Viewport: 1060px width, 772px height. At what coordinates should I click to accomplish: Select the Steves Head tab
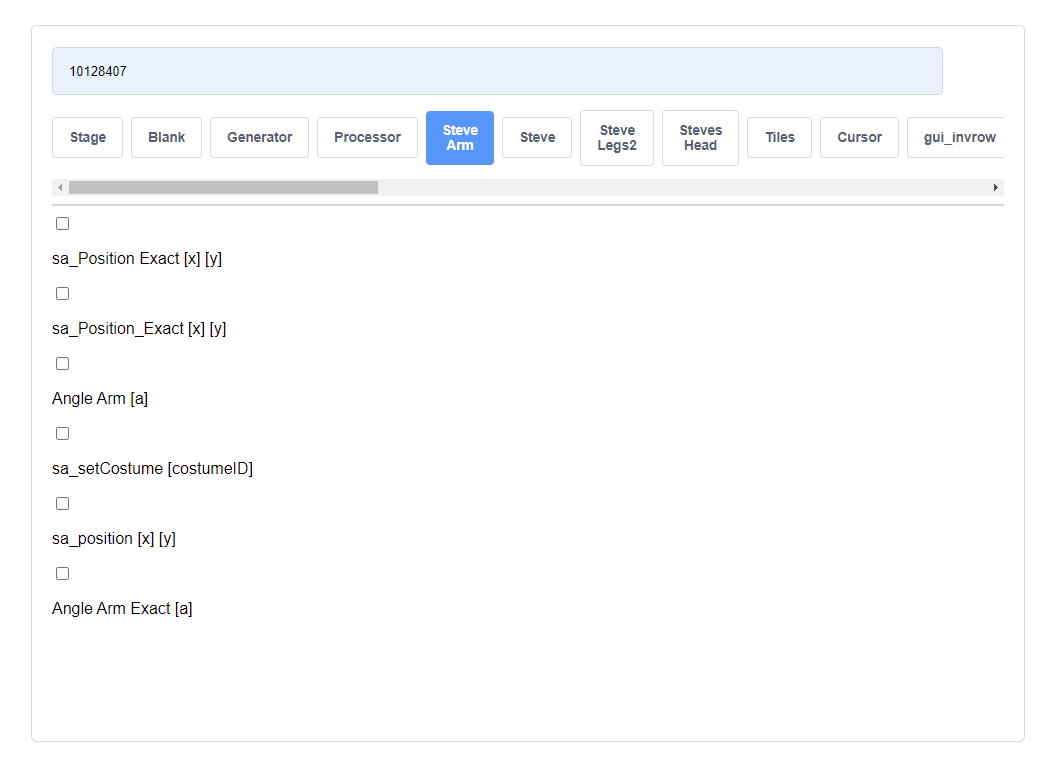(700, 137)
